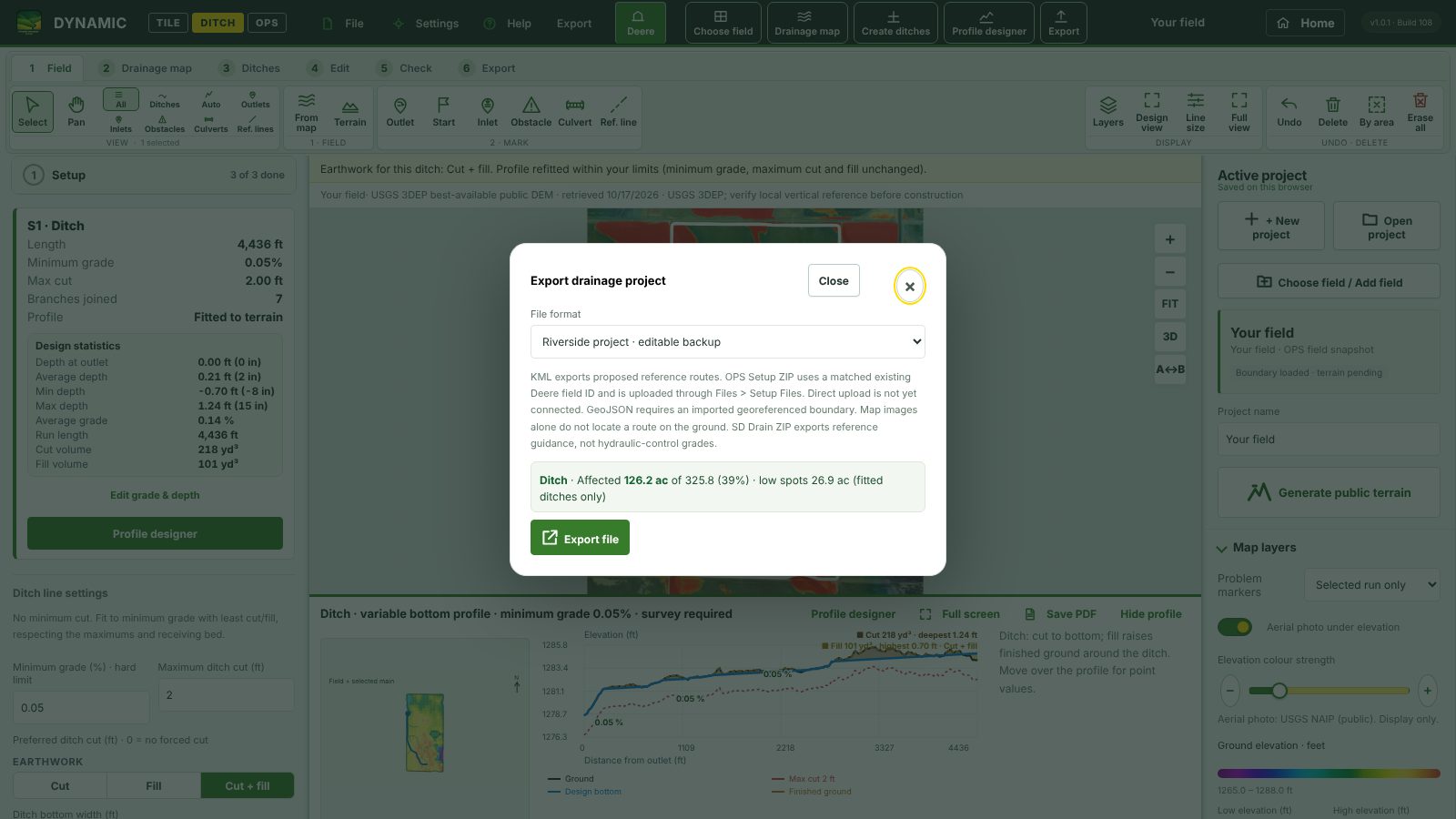Switch mode to TILE
1456x819 pixels.
click(x=168, y=23)
